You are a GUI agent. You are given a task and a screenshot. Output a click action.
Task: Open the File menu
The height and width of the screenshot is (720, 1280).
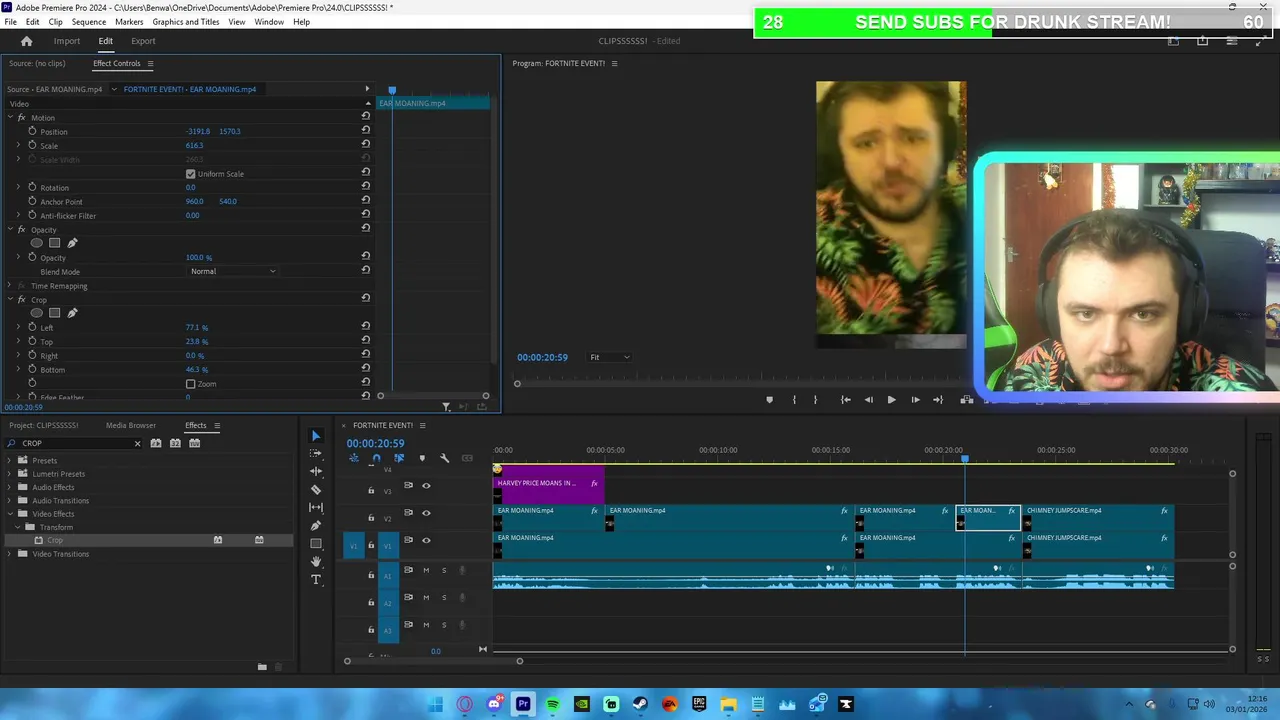tap(10, 22)
